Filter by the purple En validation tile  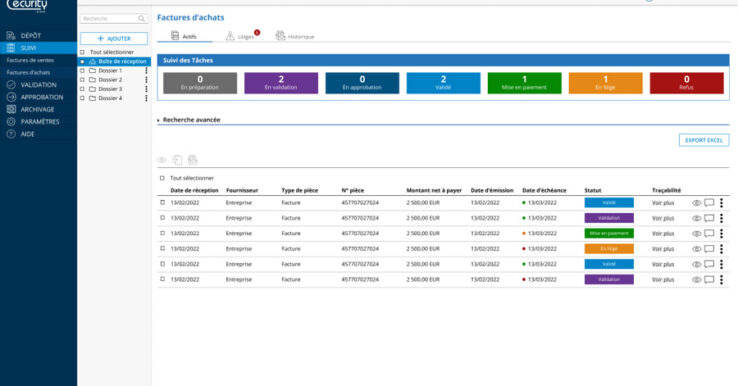[x=281, y=83]
